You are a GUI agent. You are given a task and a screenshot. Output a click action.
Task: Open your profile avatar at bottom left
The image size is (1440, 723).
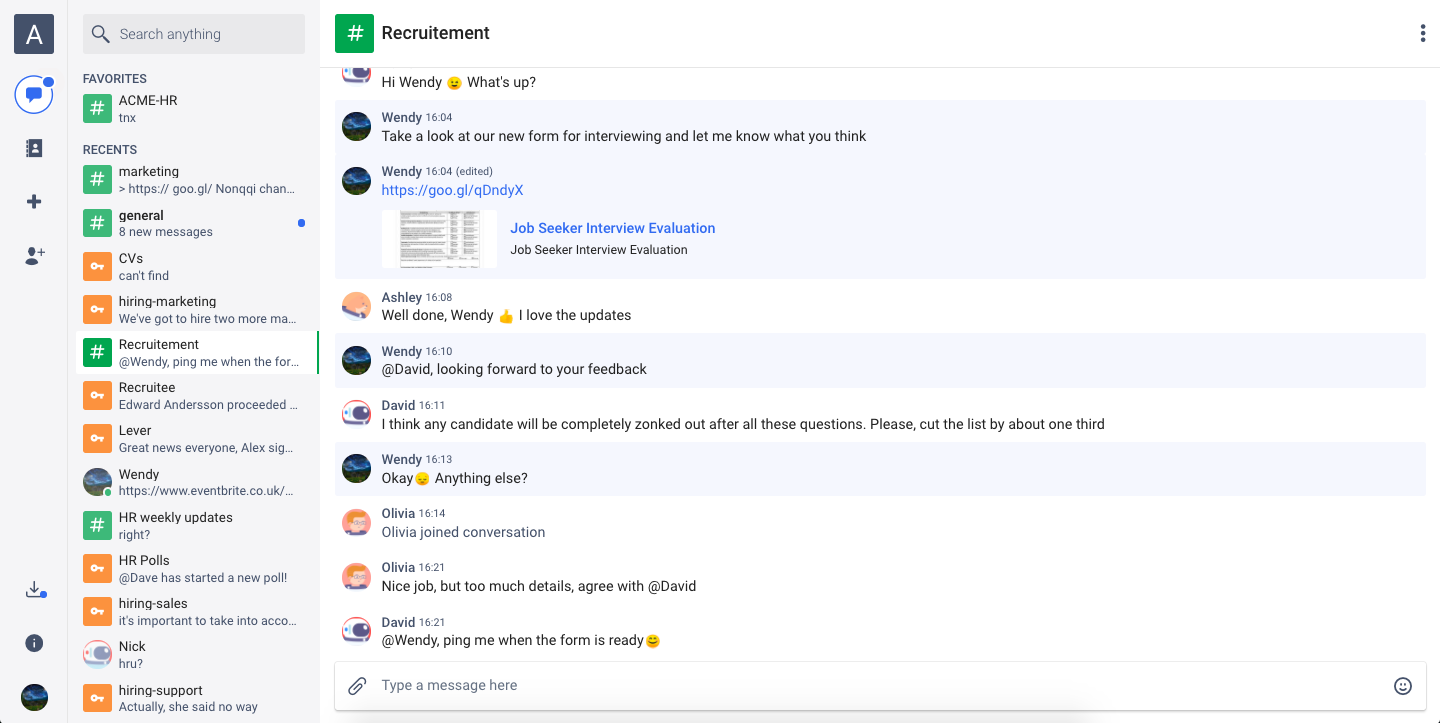[x=34, y=697]
